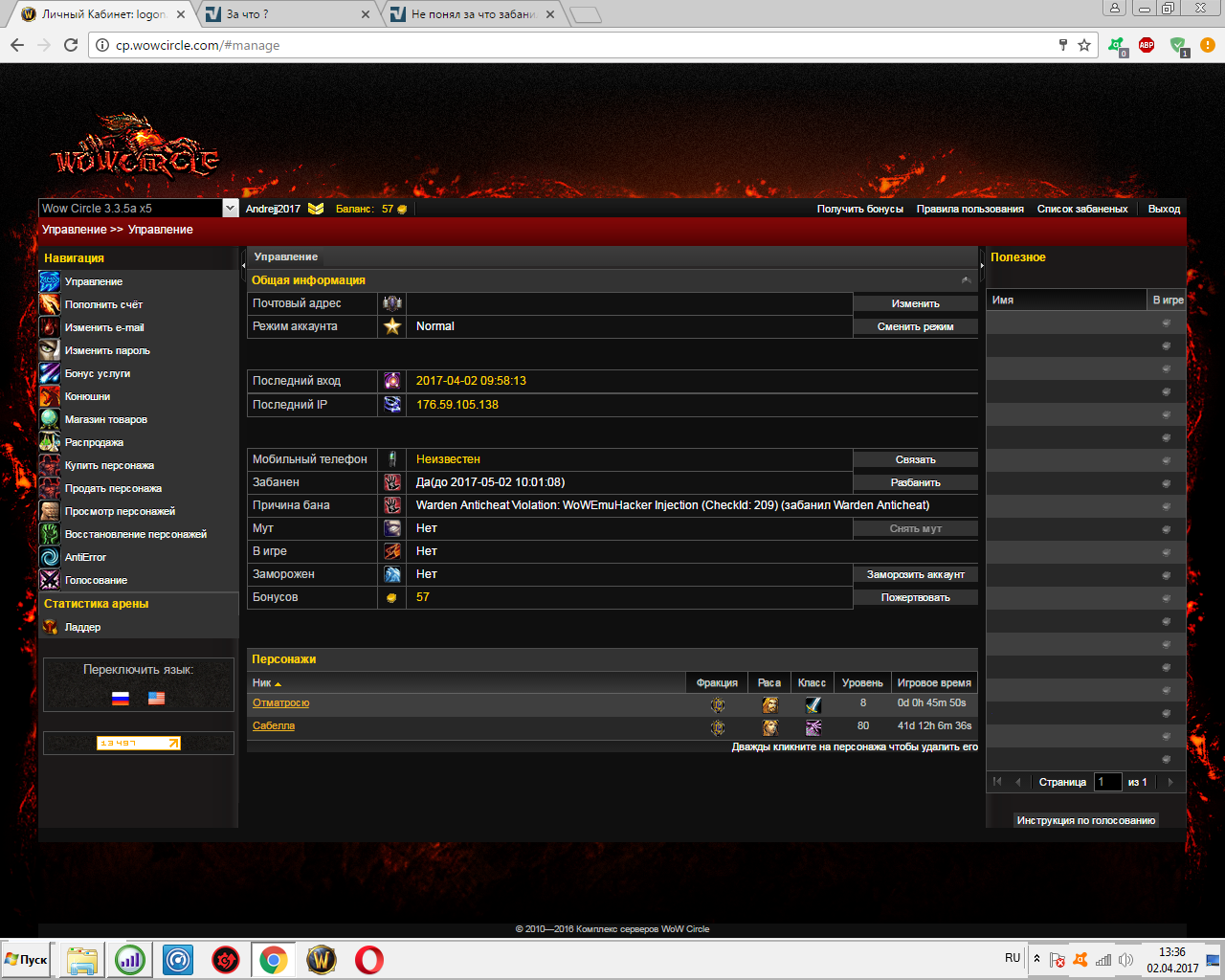This screenshot has height=980, width=1225.
Task: Open Opera browser from the taskbar
Action: pos(369,959)
